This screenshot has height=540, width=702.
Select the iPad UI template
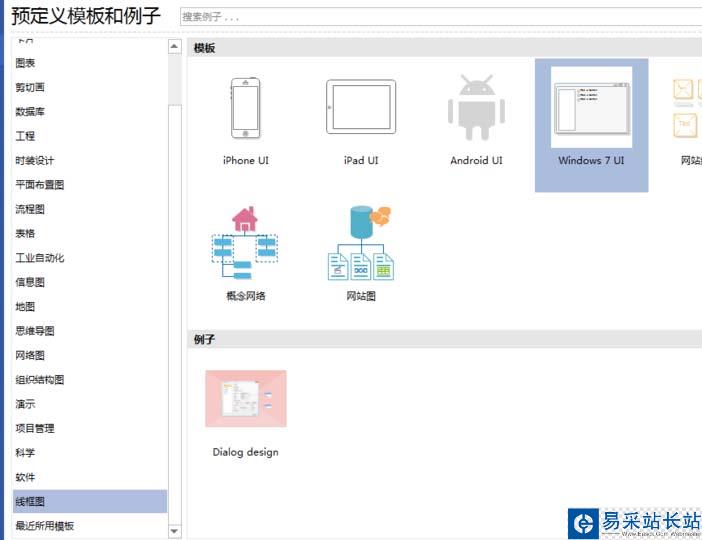361,121
